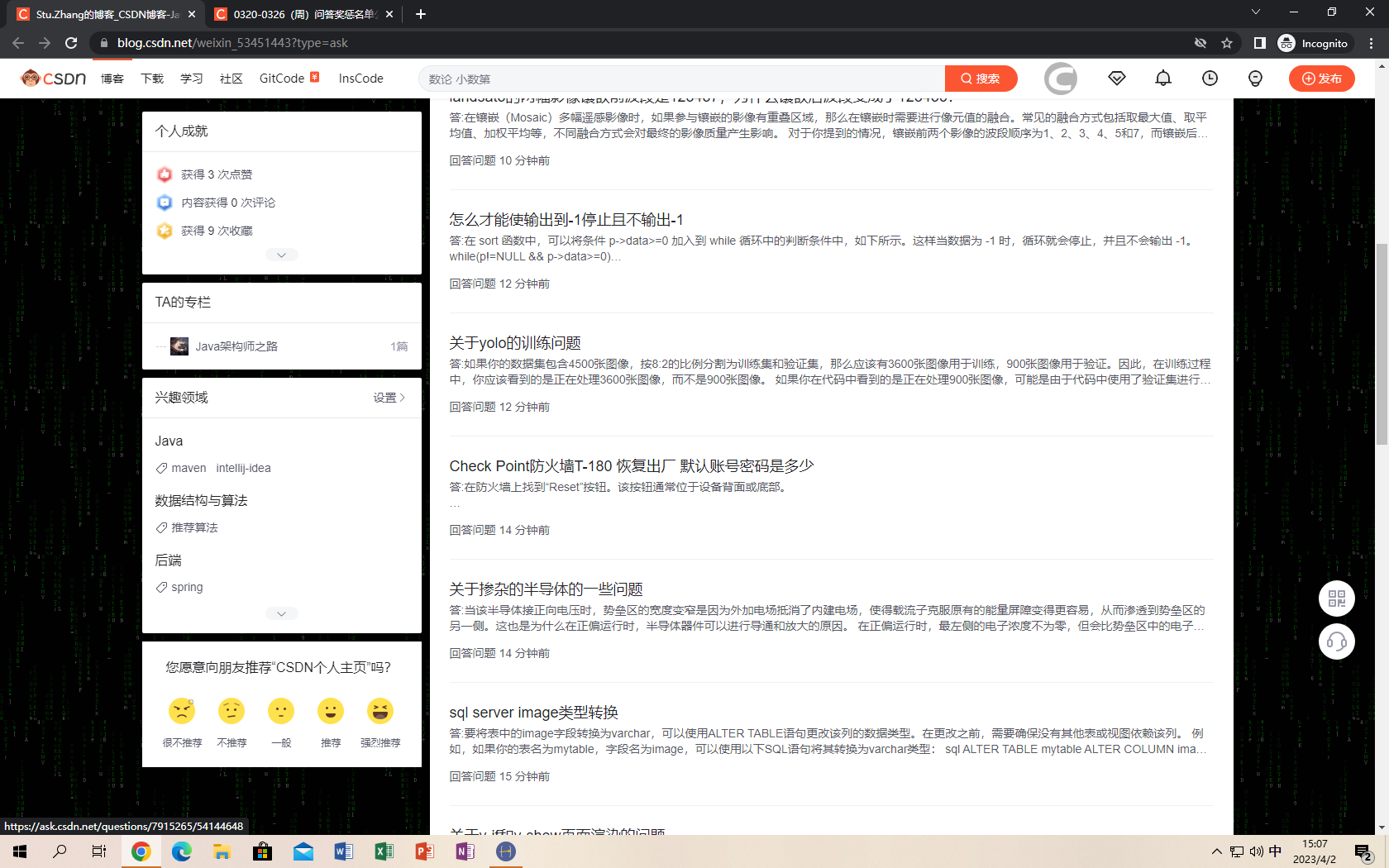Open 博客 in the CSDN navigation
This screenshot has height=868, width=1389.
coord(112,79)
